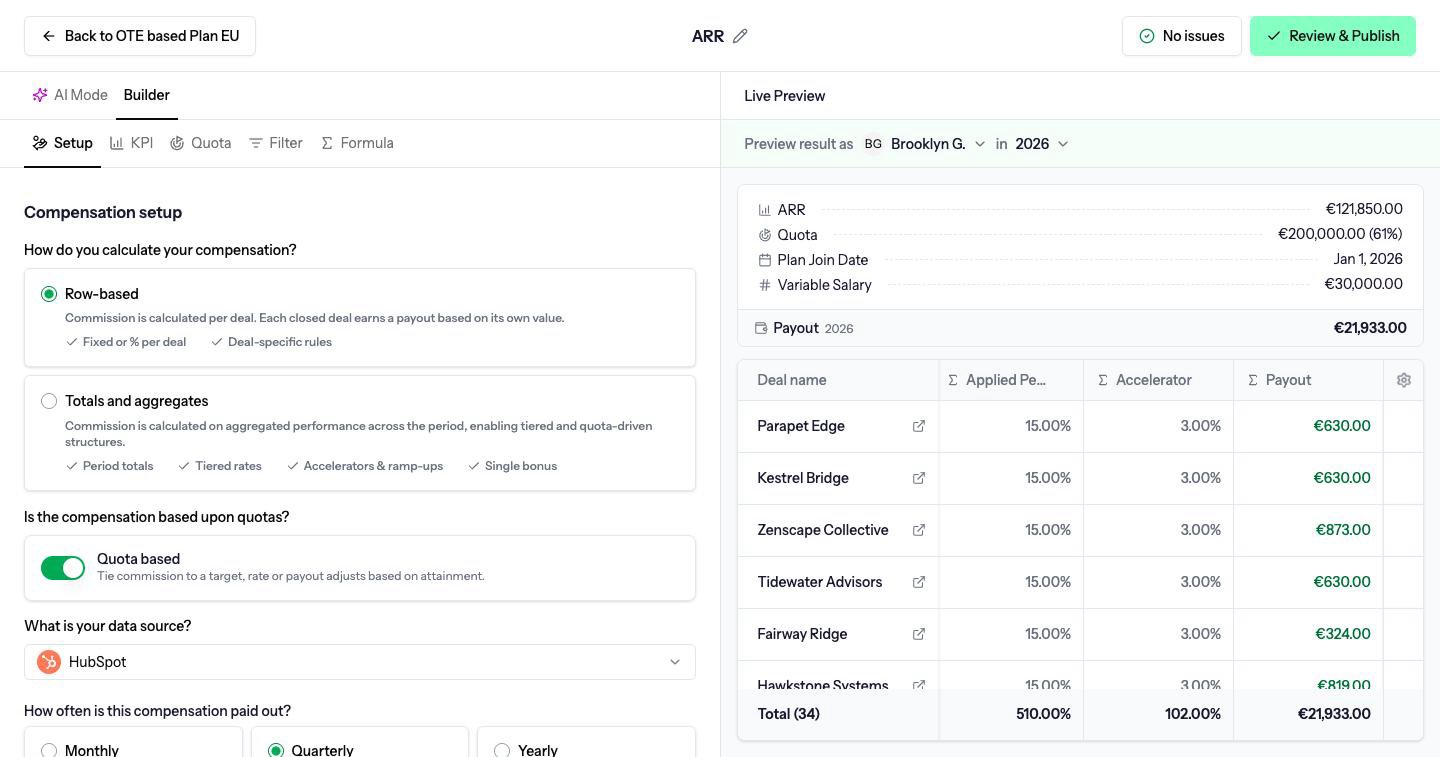Open Kestrel Bridge deal external link icon
Screen dimensions: 1440x757
pos(919,478)
